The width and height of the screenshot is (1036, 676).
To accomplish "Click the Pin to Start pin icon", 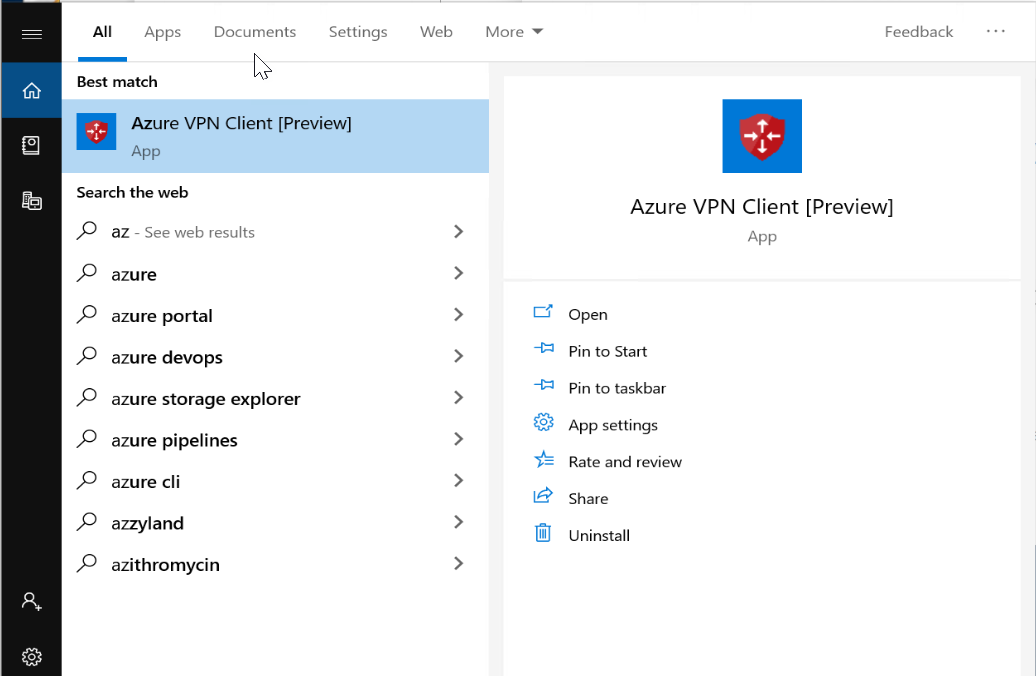I will pos(543,349).
